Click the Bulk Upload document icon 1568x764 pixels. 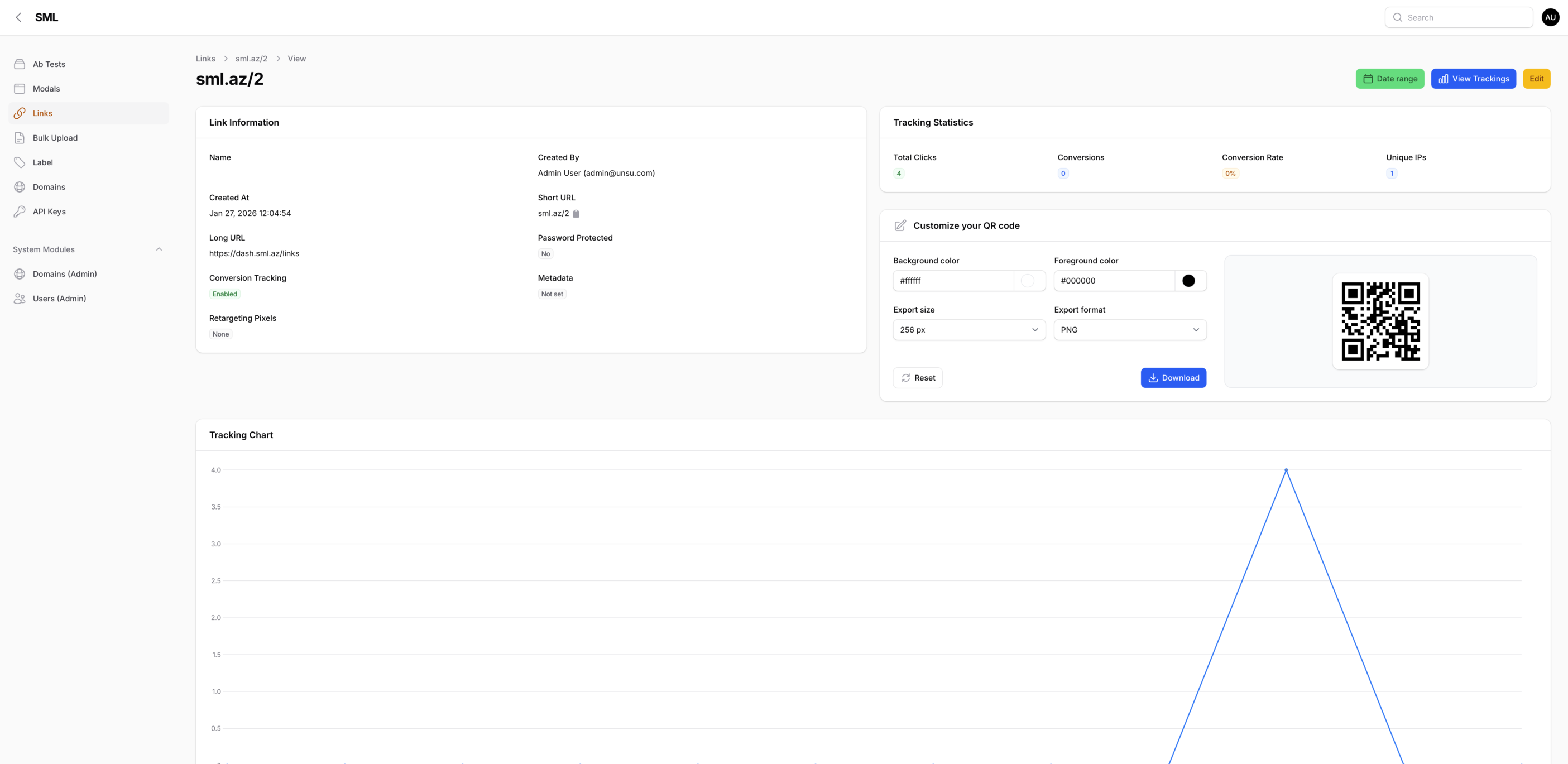pos(20,138)
